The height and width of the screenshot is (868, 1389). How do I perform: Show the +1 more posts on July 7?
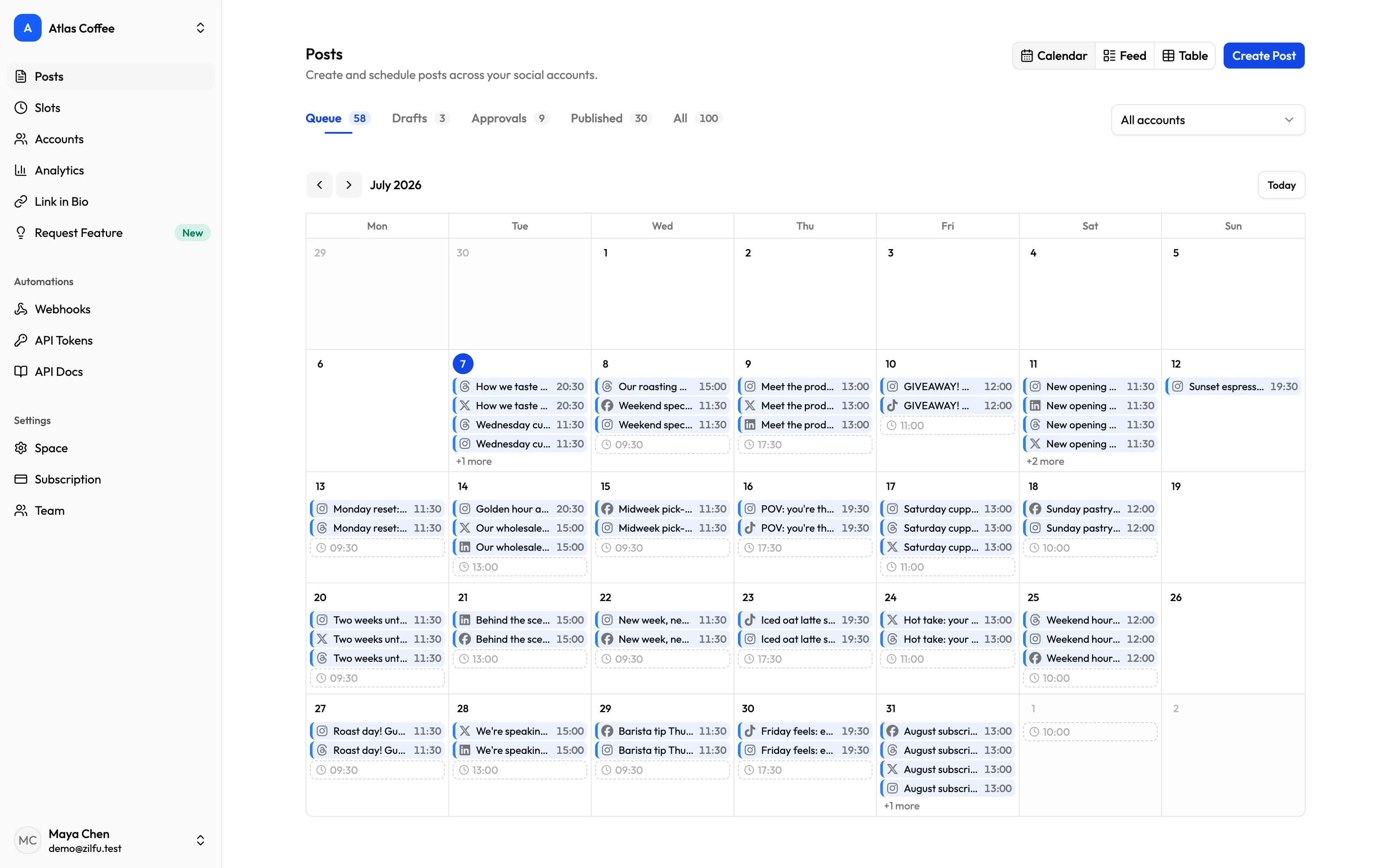point(474,461)
